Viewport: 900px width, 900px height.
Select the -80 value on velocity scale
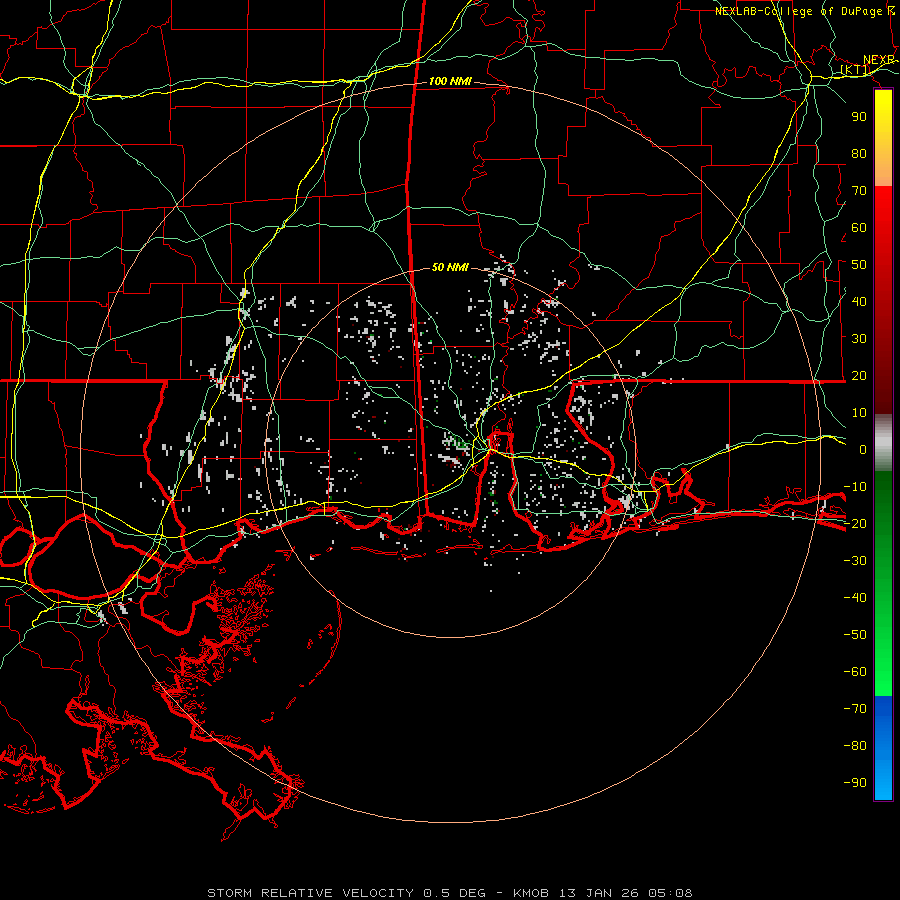[855, 746]
